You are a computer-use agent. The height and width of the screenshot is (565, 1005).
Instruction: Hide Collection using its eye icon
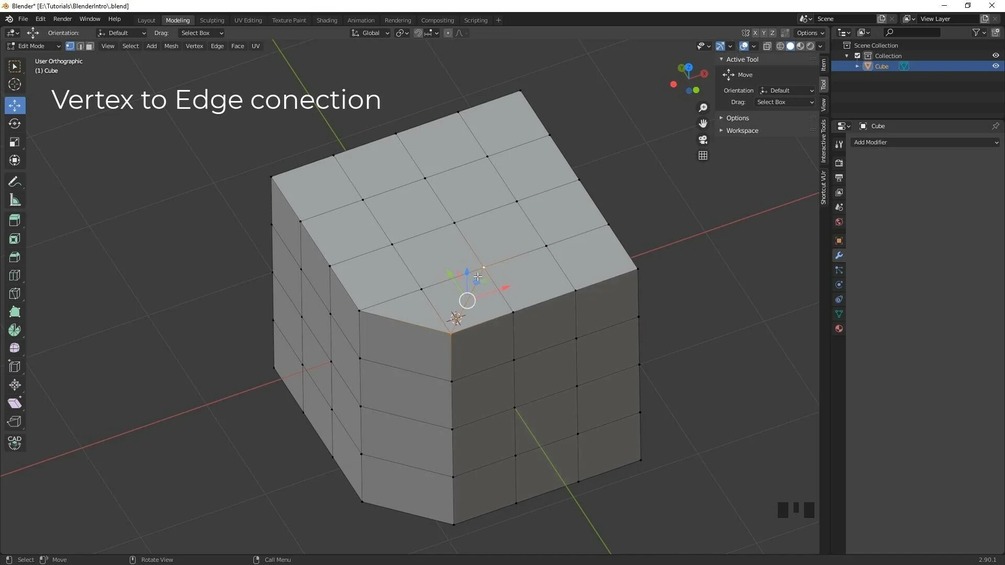tap(995, 56)
